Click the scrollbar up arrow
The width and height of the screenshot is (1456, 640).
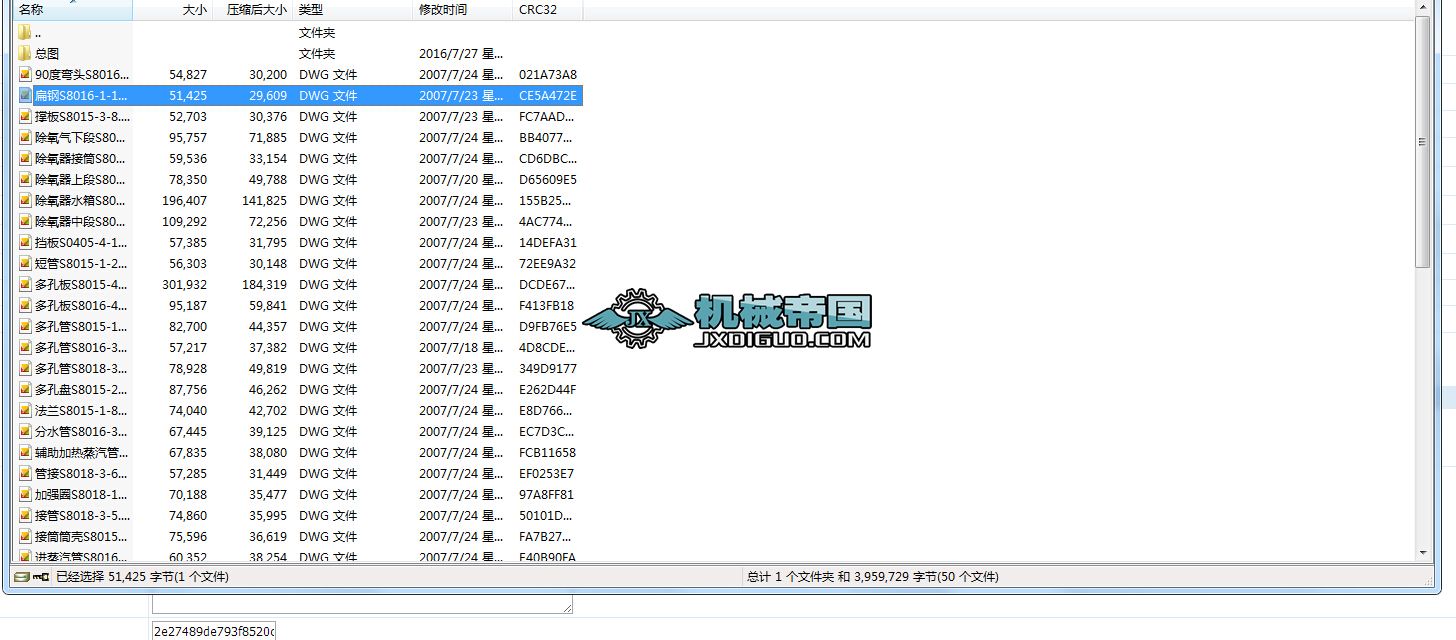point(1422,9)
